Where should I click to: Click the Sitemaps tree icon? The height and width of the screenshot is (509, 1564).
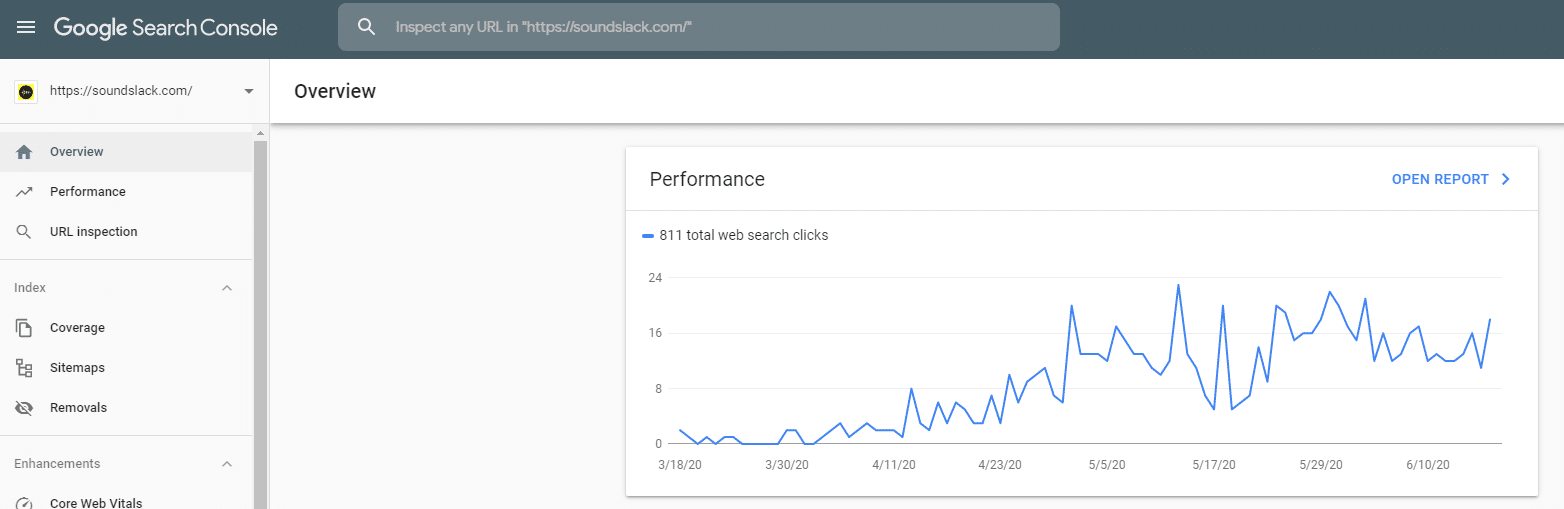tap(25, 368)
